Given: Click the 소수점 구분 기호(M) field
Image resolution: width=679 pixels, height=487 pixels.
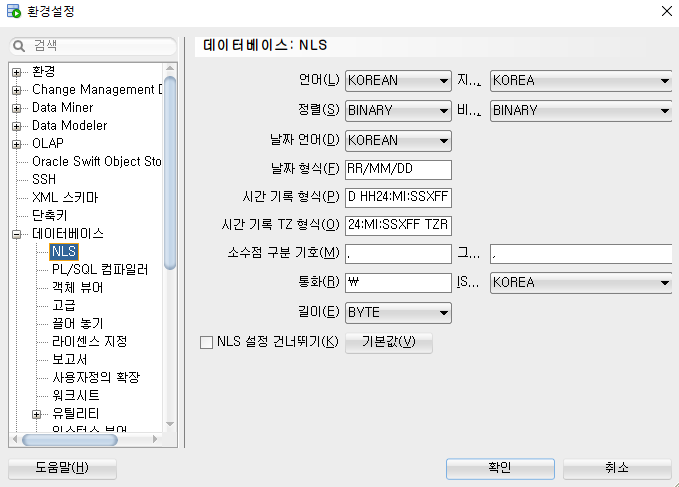Looking at the screenshot, I should [398, 254].
